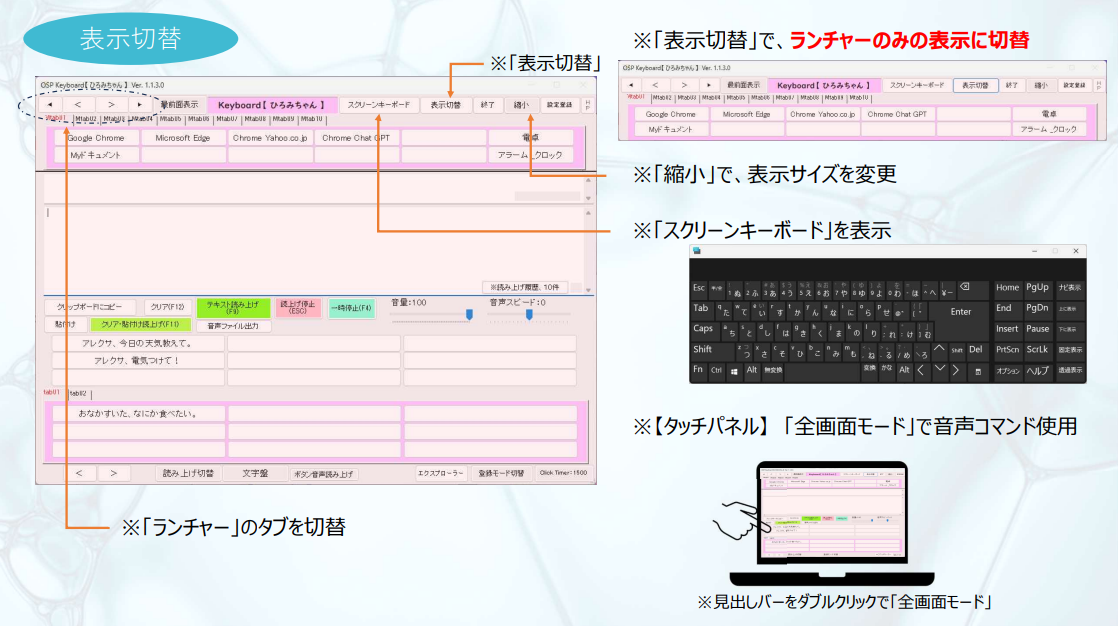Click the top < previous-tab arrow in large OSP window
1118x626 pixels.
pyautogui.click(x=78, y=105)
